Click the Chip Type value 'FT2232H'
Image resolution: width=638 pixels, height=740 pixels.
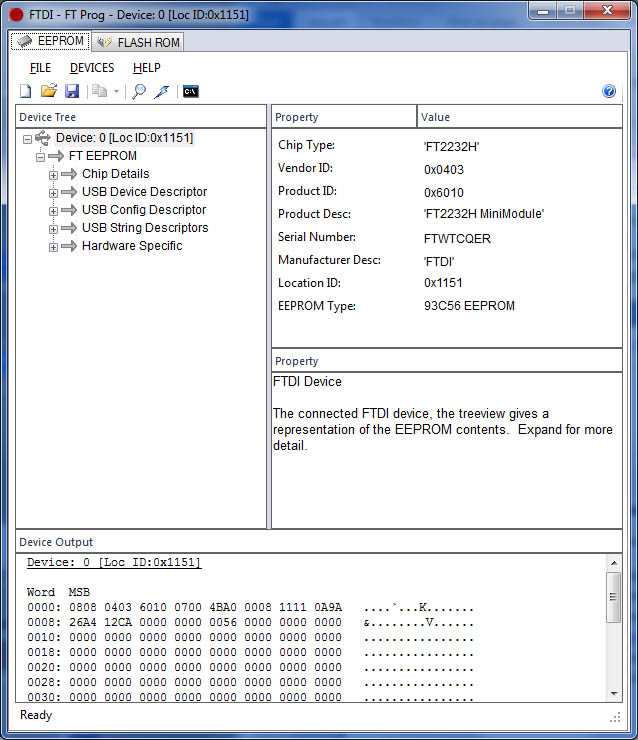point(452,147)
